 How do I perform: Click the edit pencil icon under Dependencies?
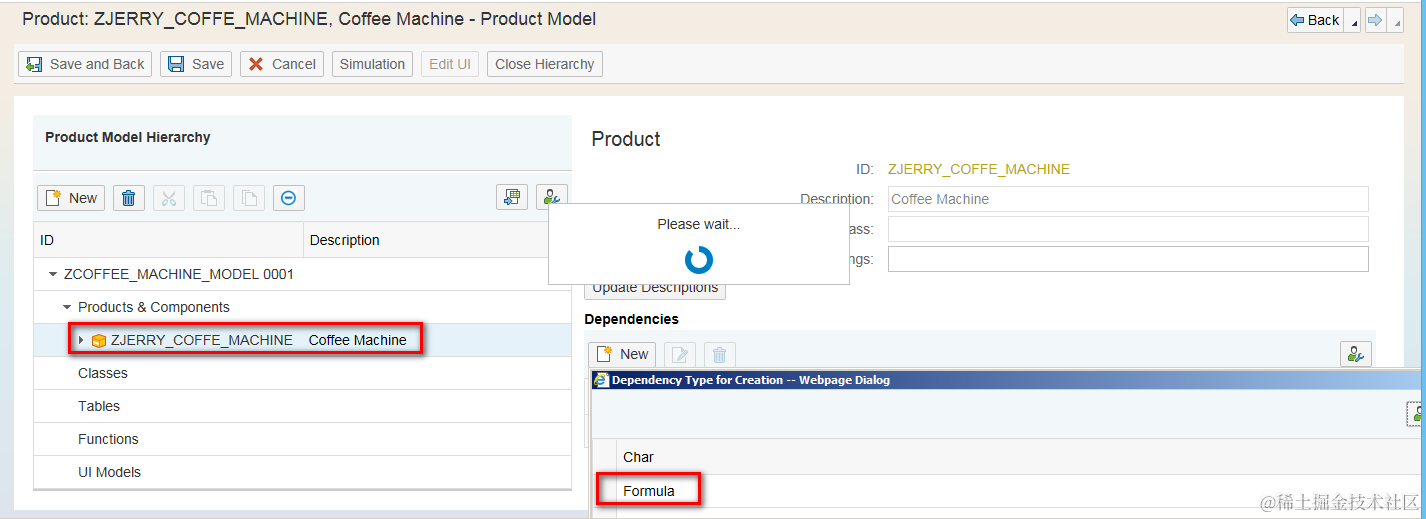pos(680,354)
